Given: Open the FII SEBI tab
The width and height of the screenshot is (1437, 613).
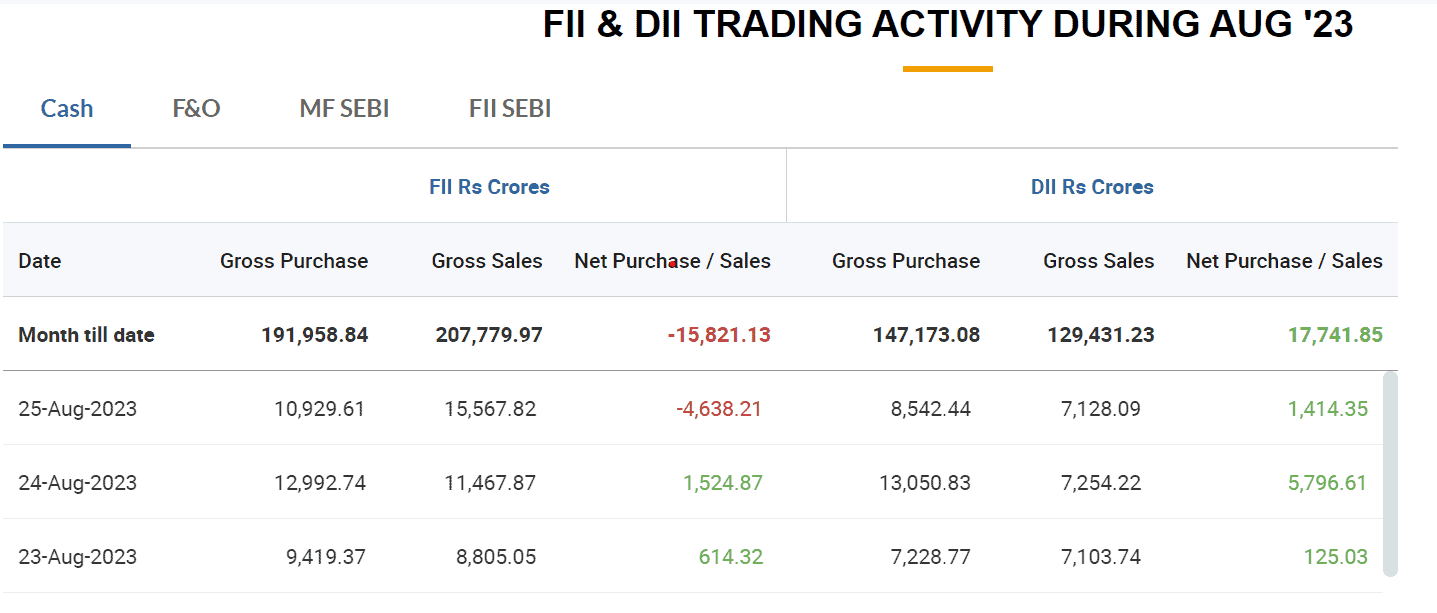Looking at the screenshot, I should pos(510,109).
